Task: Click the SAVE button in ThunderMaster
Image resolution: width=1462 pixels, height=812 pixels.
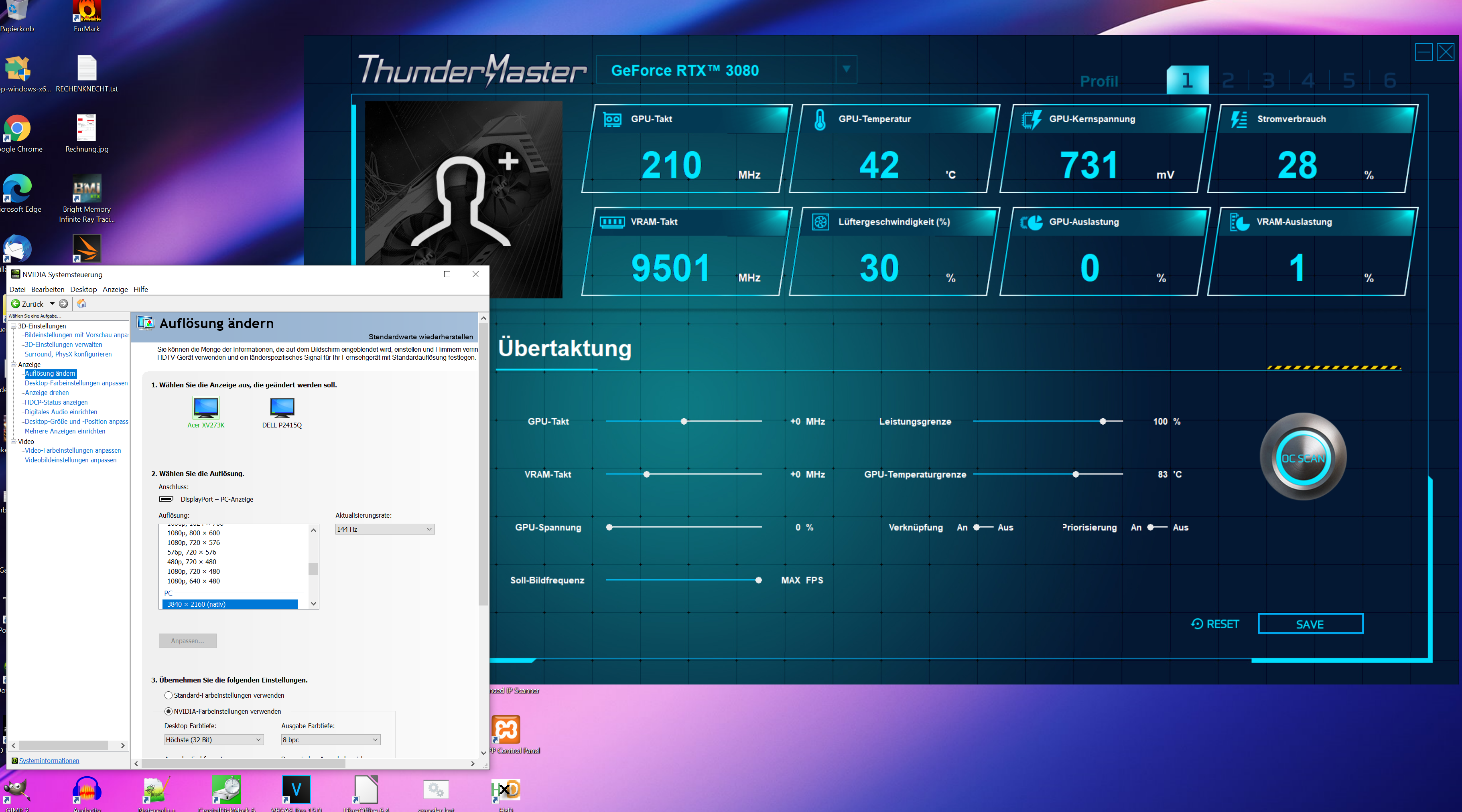Action: 1310,624
